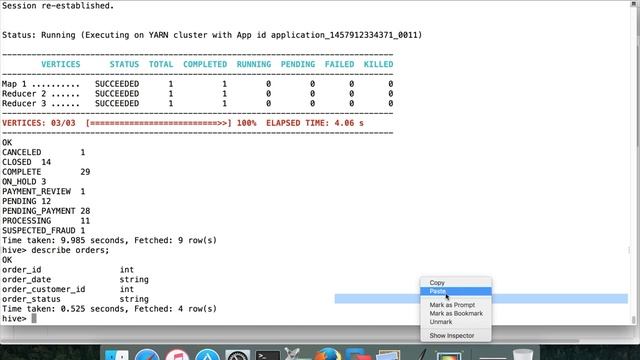
Task: Click the 'RUNNING' column header
Action: pos(254,64)
